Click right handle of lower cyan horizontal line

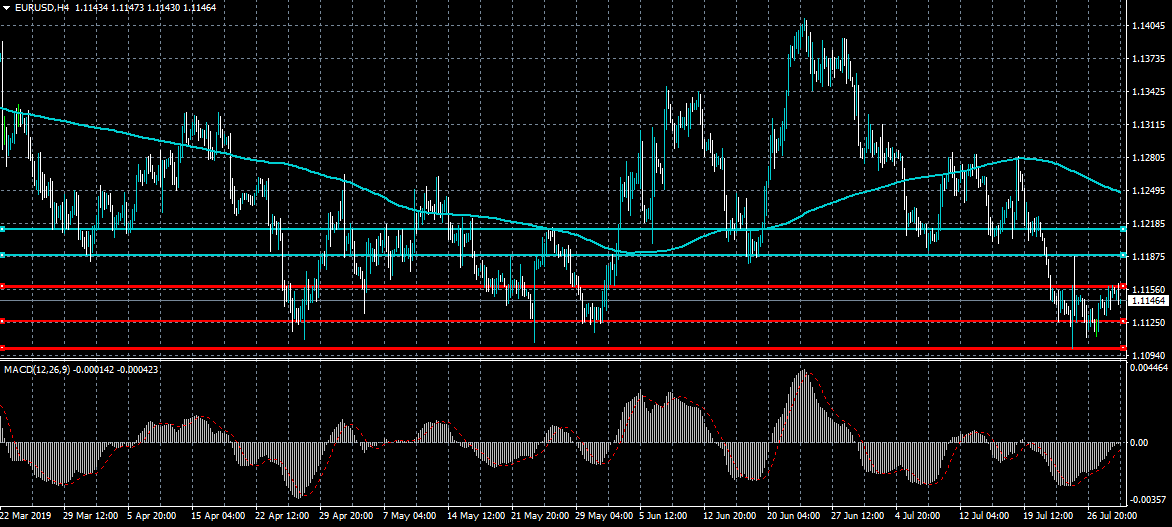point(1124,255)
